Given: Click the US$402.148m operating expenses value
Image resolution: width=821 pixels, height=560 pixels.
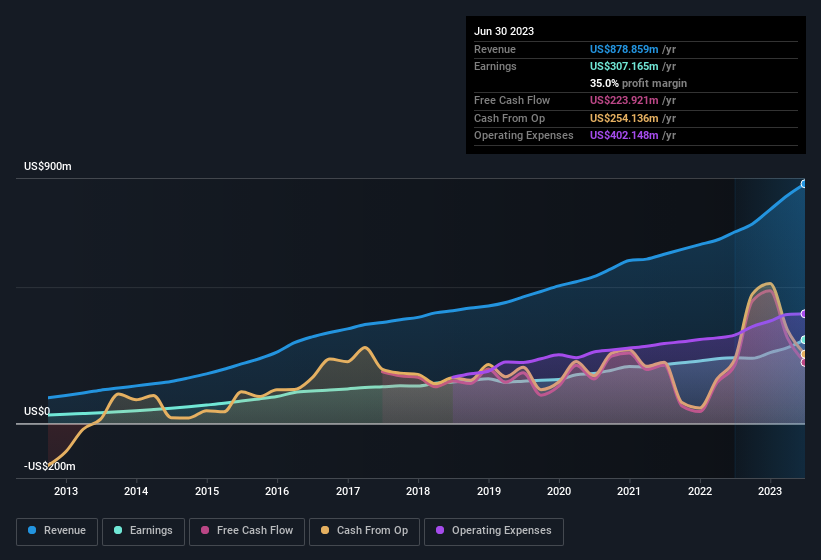Looking at the screenshot, I should coord(624,135).
